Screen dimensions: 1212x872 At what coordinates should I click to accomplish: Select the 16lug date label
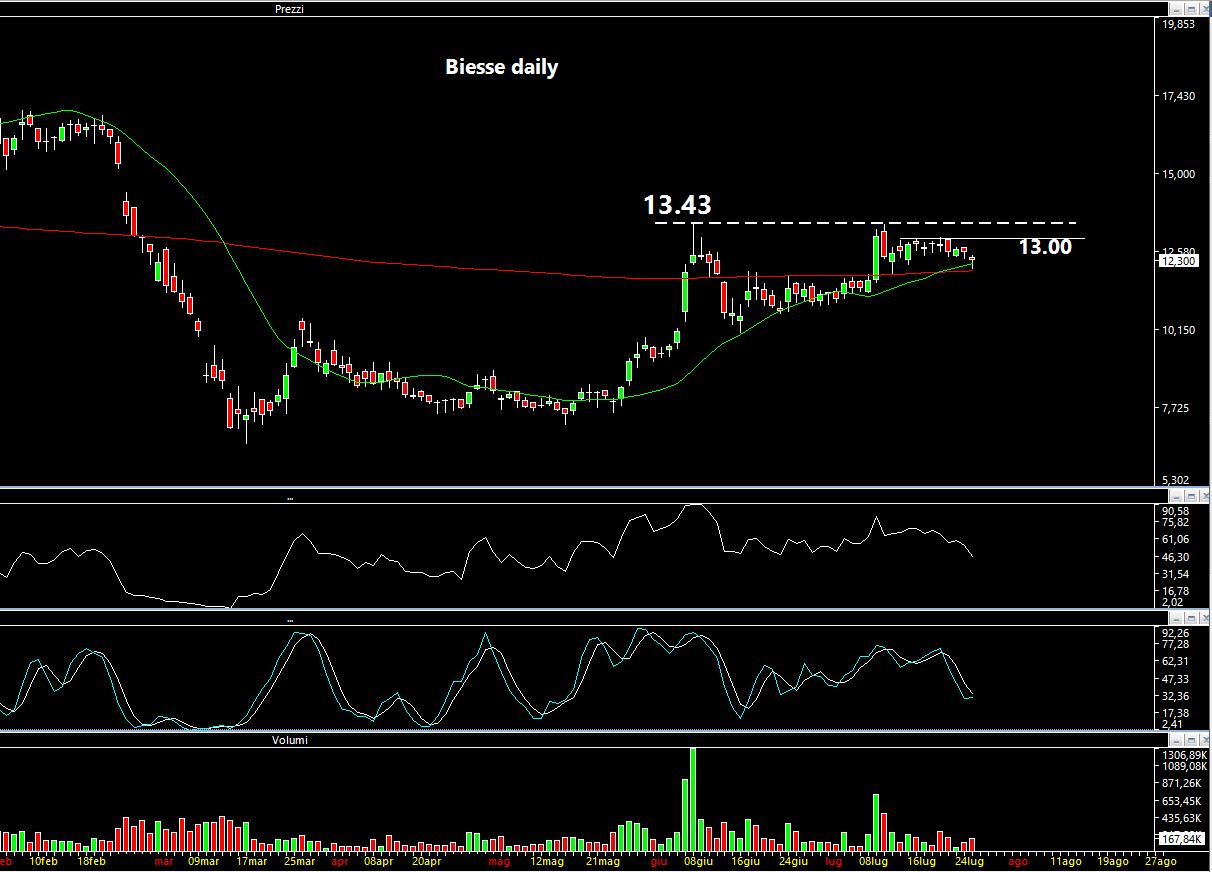tap(921, 860)
